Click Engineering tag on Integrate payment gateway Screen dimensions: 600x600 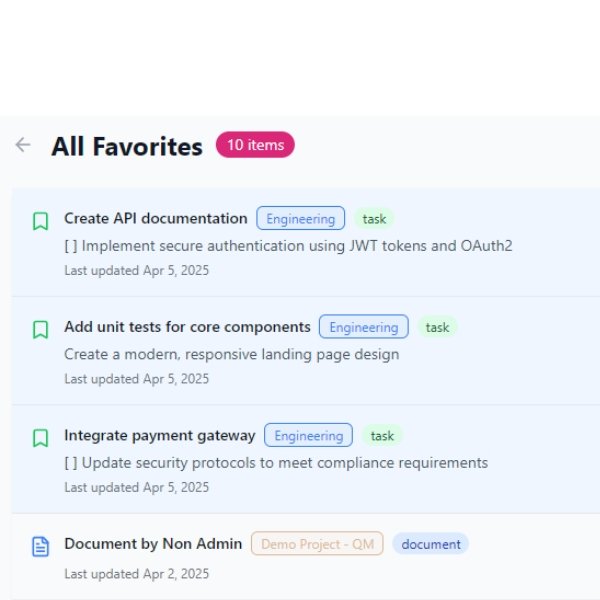point(308,435)
